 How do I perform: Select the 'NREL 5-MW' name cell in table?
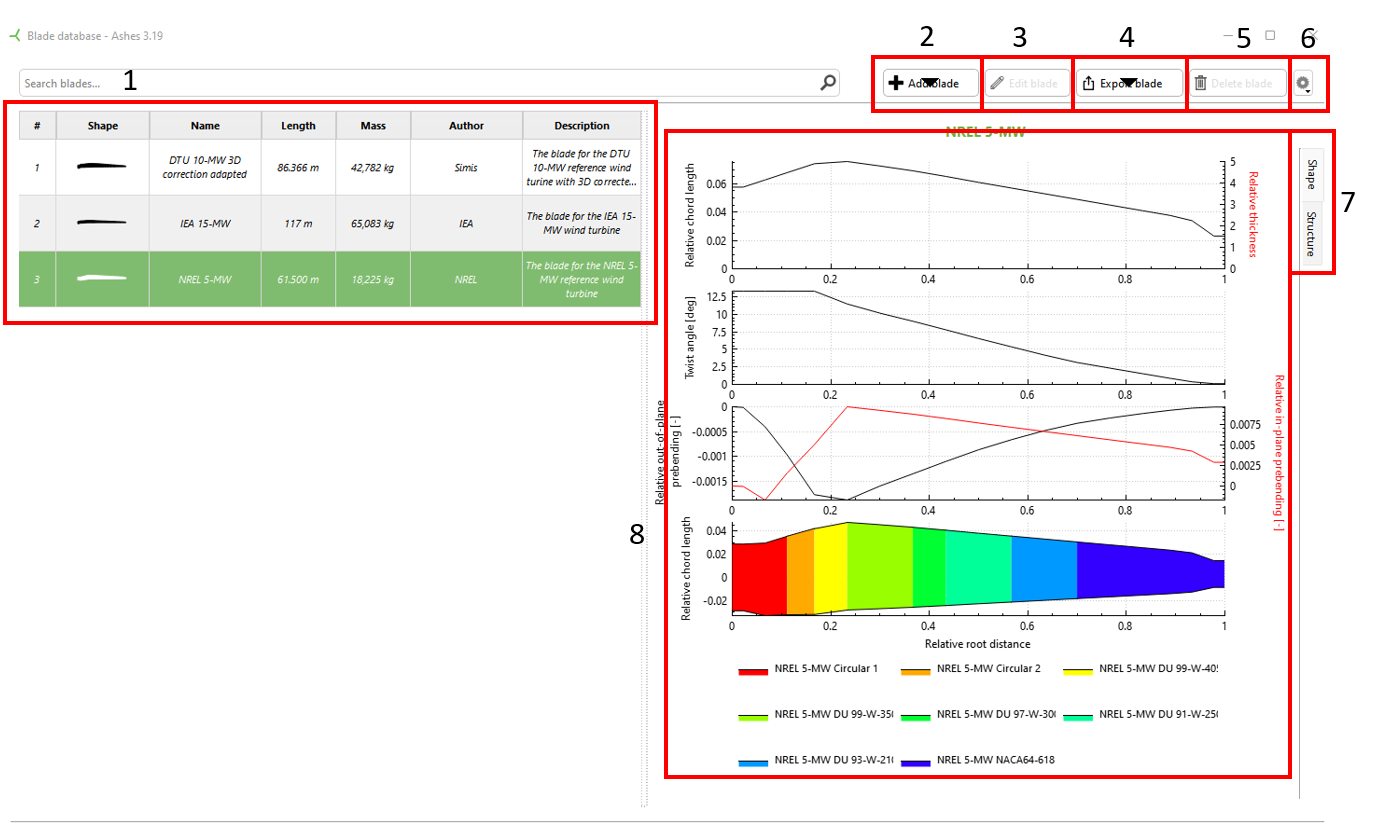206,279
